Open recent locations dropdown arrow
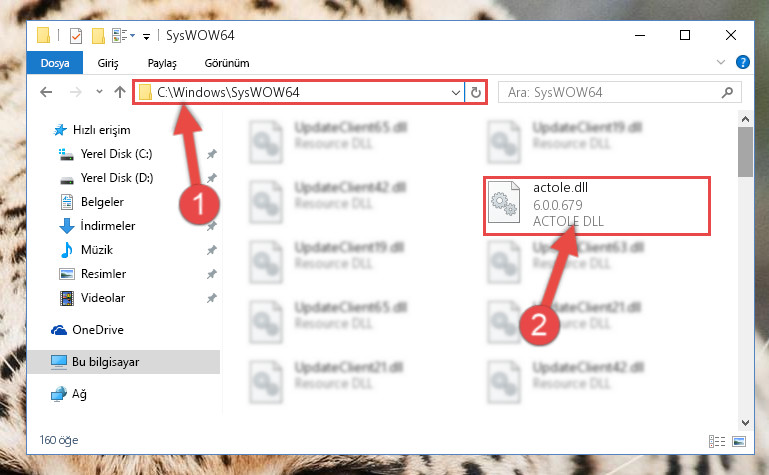This screenshot has width=769, height=475. pos(100,92)
